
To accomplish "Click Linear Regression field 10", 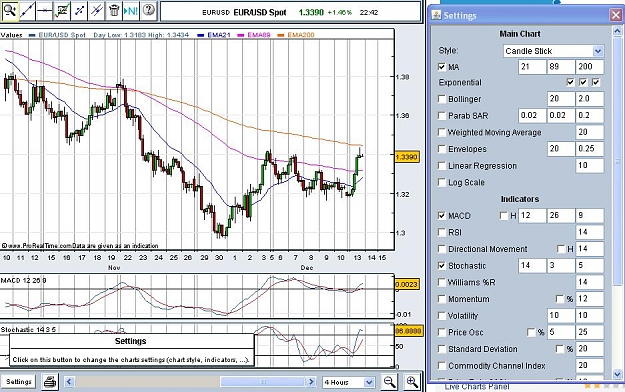I will click(x=590, y=165).
